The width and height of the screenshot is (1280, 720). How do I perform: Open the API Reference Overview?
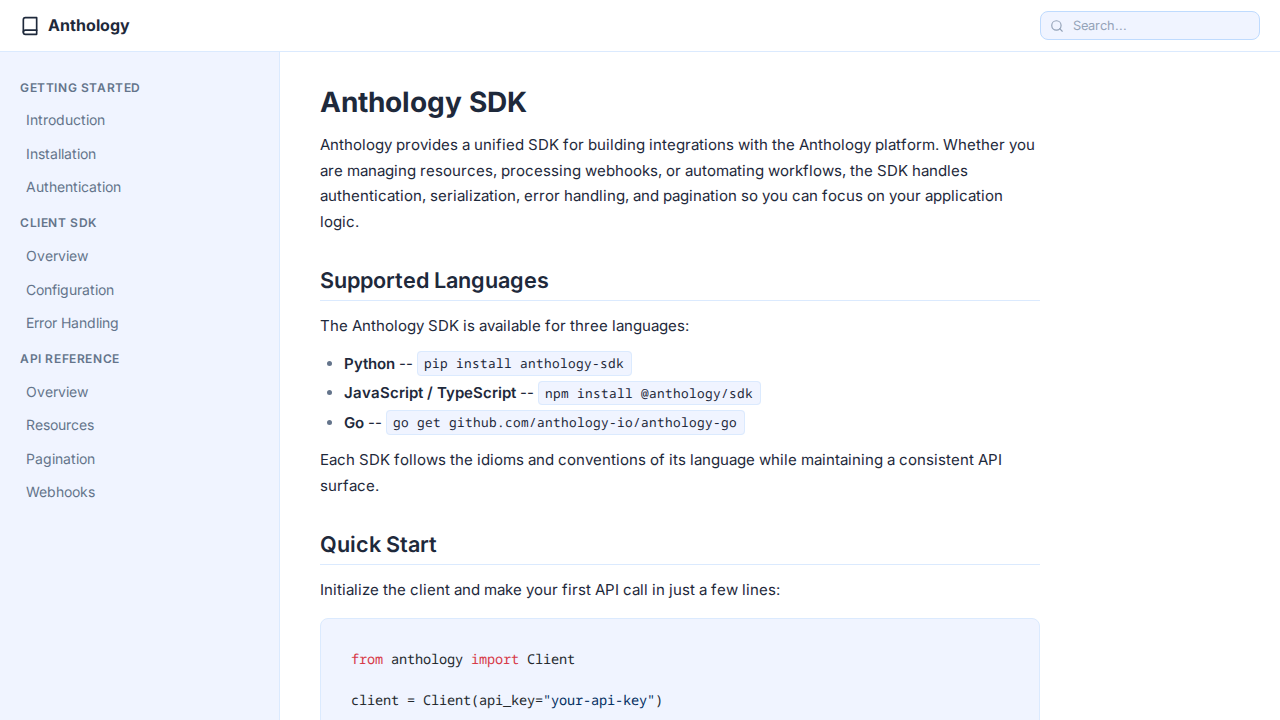coord(57,392)
